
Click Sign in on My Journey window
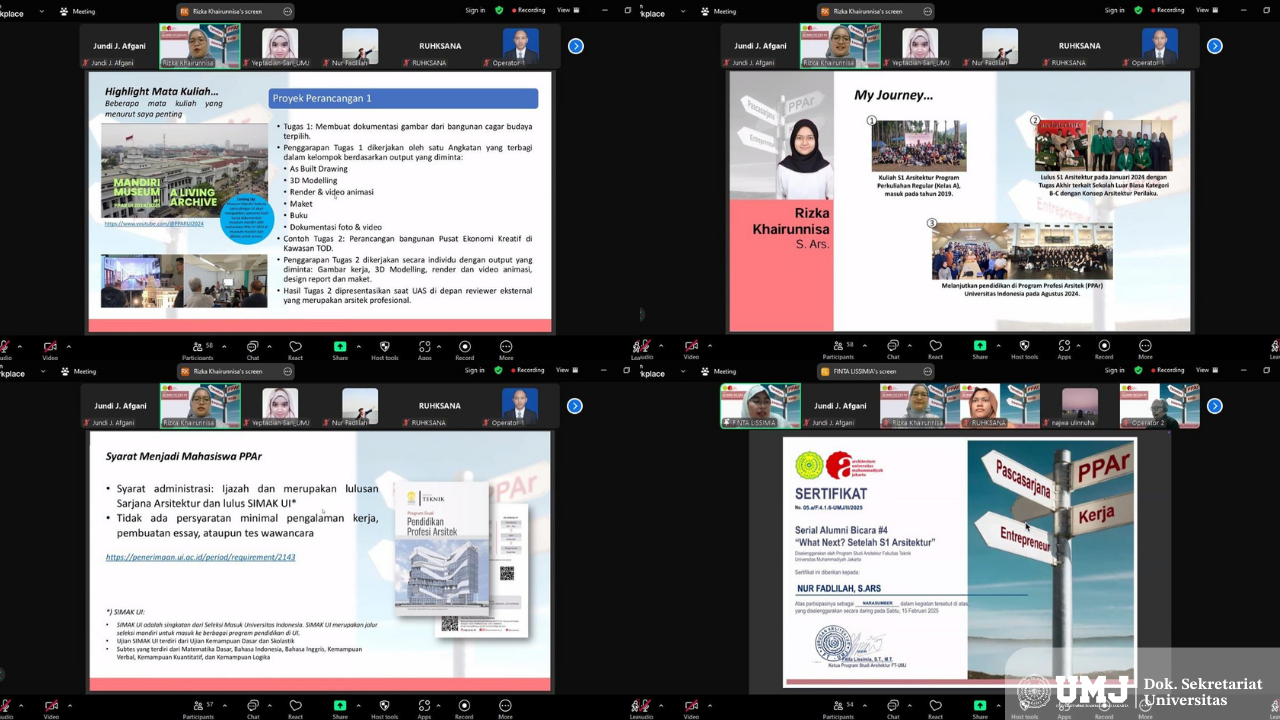[x=1115, y=10]
